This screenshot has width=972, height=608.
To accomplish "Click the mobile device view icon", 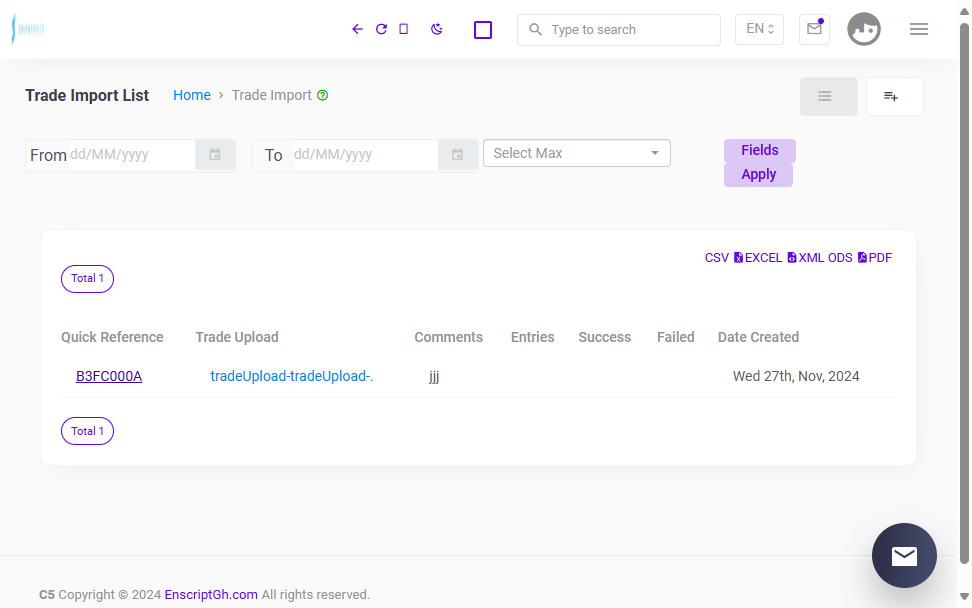I will [404, 29].
